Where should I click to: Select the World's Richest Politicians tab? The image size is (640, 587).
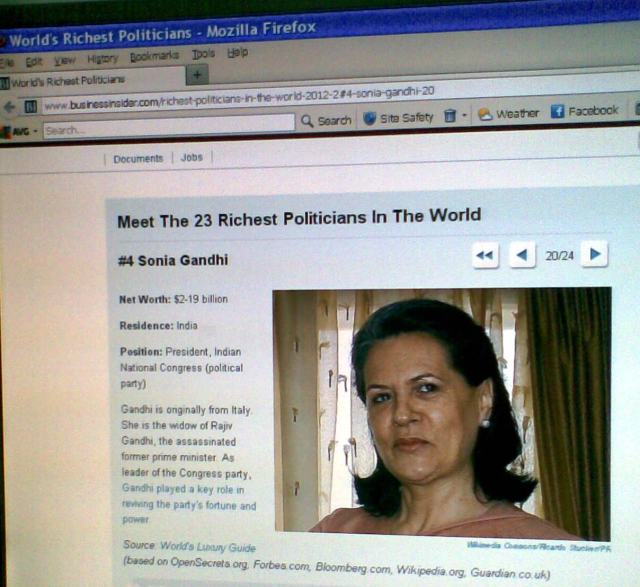point(70,80)
